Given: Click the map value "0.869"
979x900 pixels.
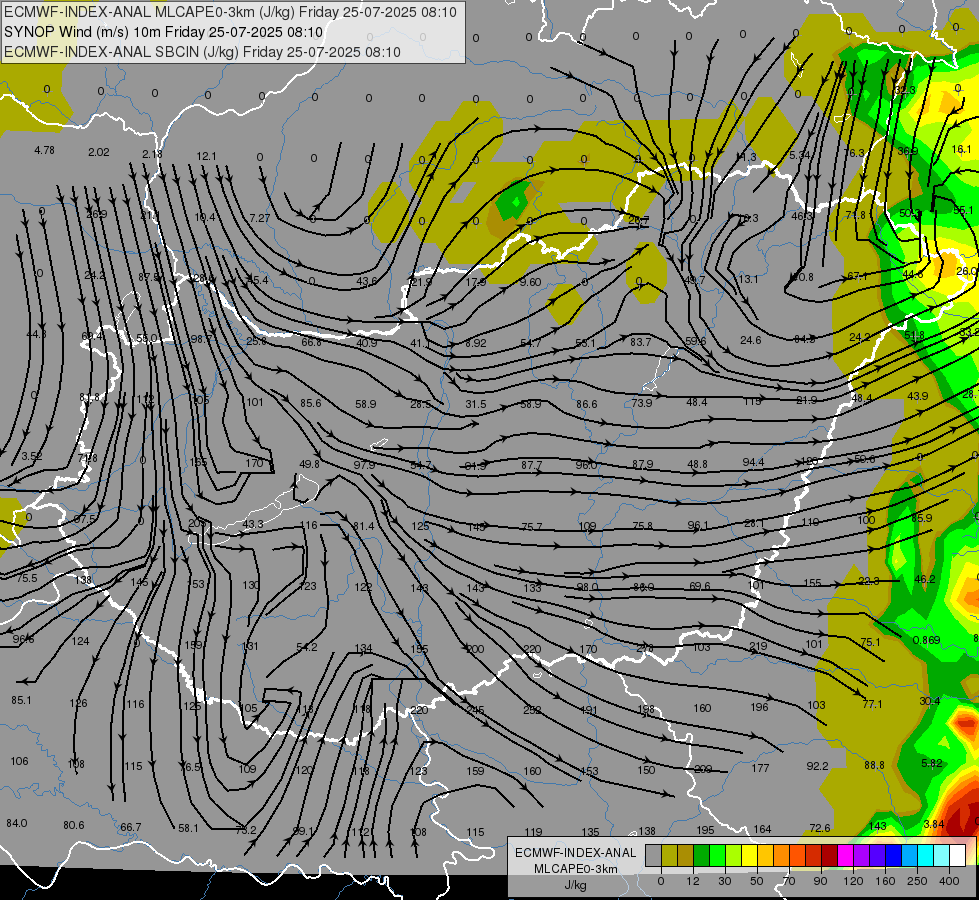Looking at the screenshot, I should [926, 641].
